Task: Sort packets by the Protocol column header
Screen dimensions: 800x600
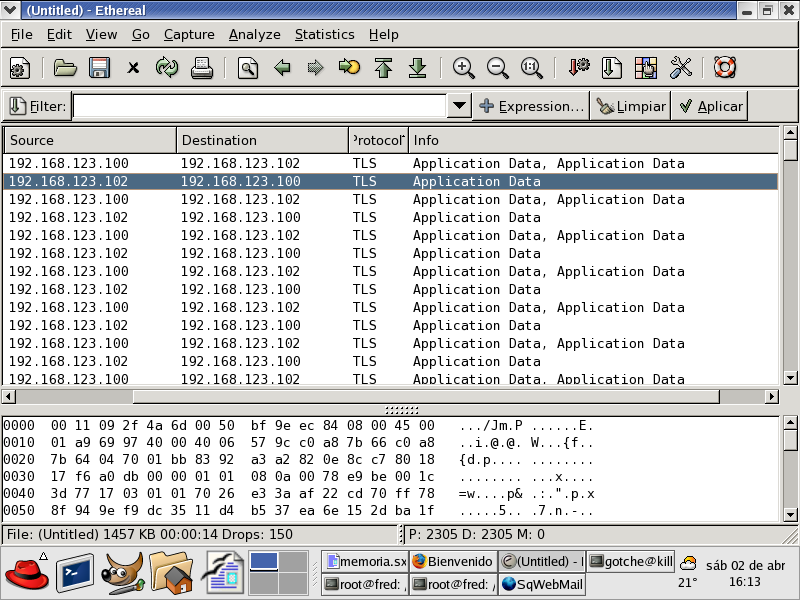Action: (x=379, y=140)
